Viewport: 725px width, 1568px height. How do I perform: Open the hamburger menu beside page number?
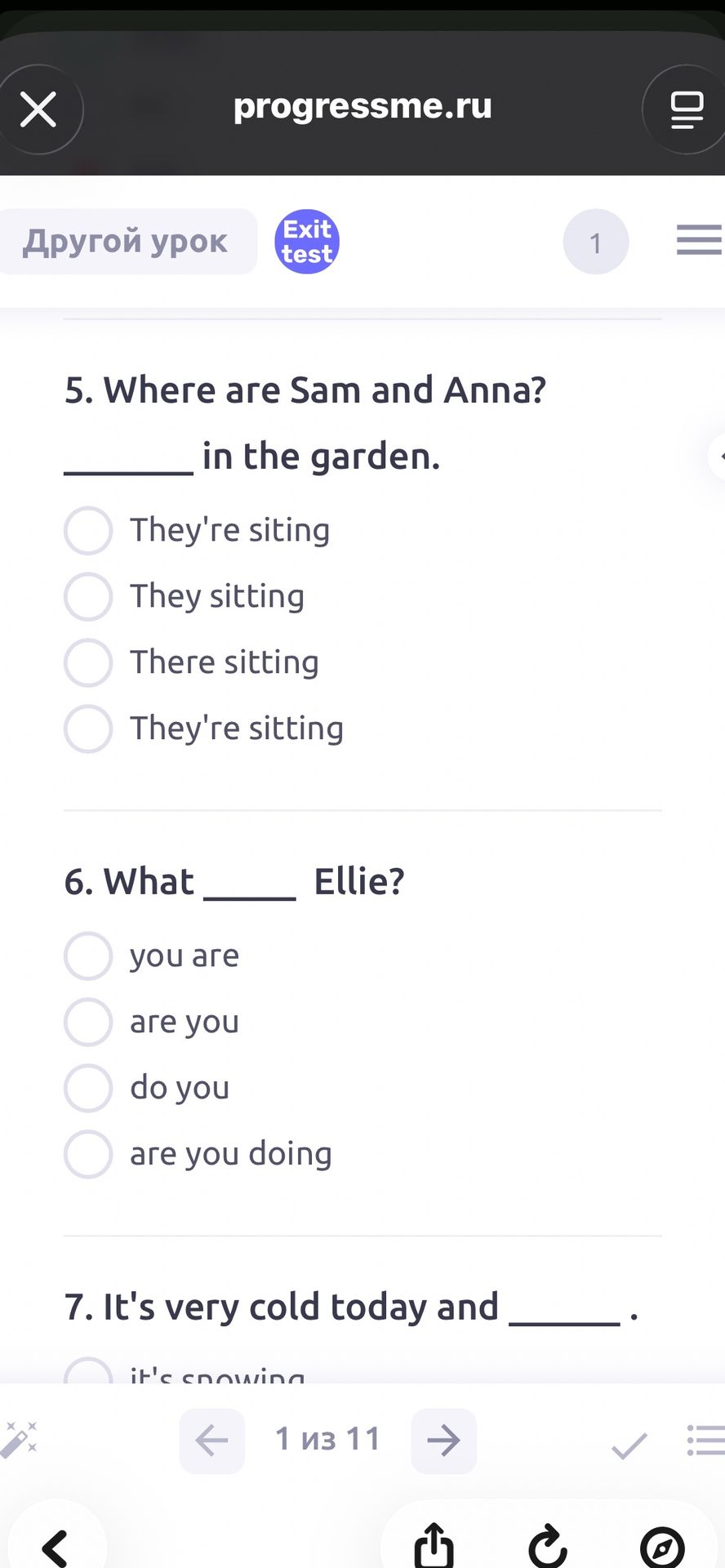pyautogui.click(x=699, y=240)
